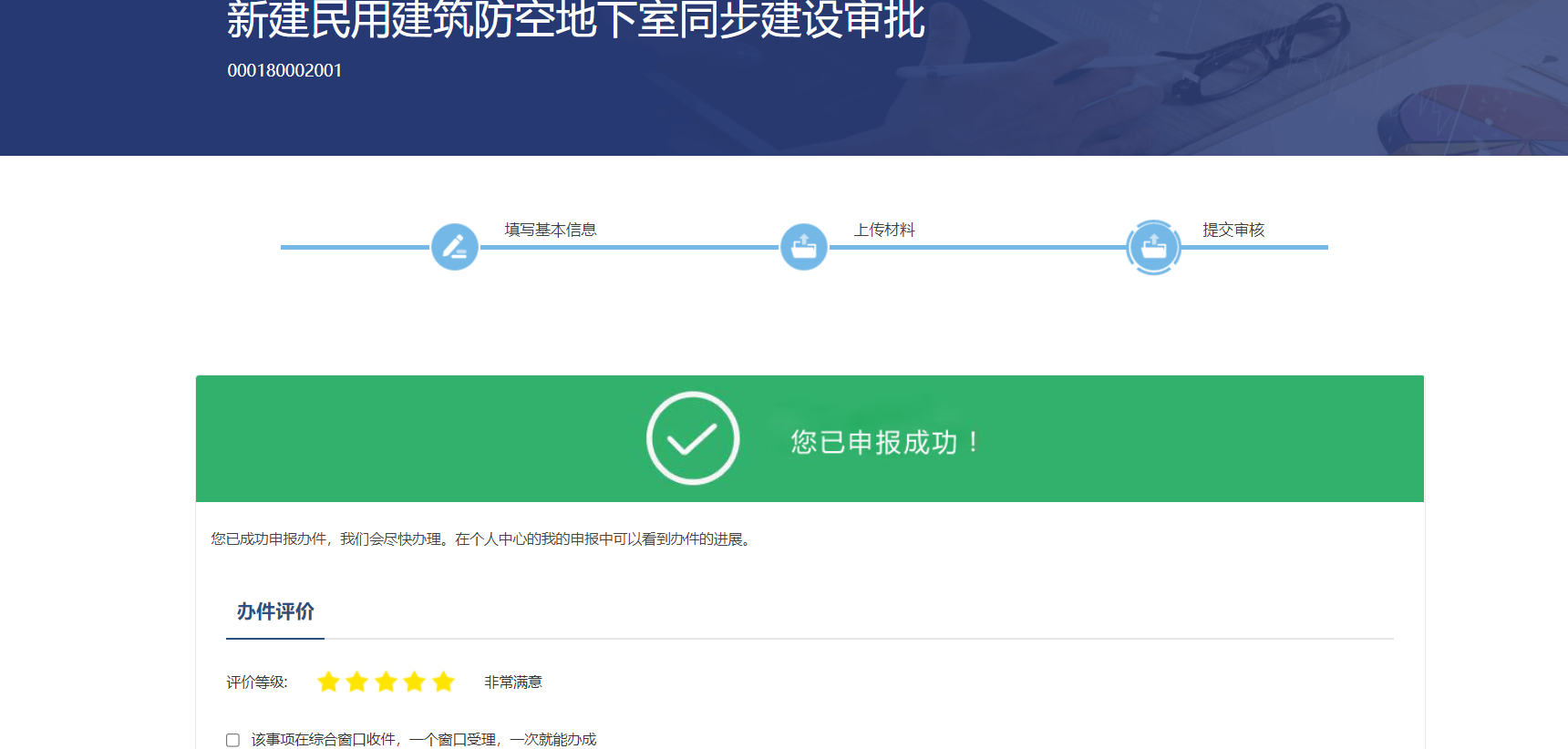This screenshot has width=1568, height=749.
Task: Click the submit icon for 提交审核 step
Action: tap(1153, 247)
